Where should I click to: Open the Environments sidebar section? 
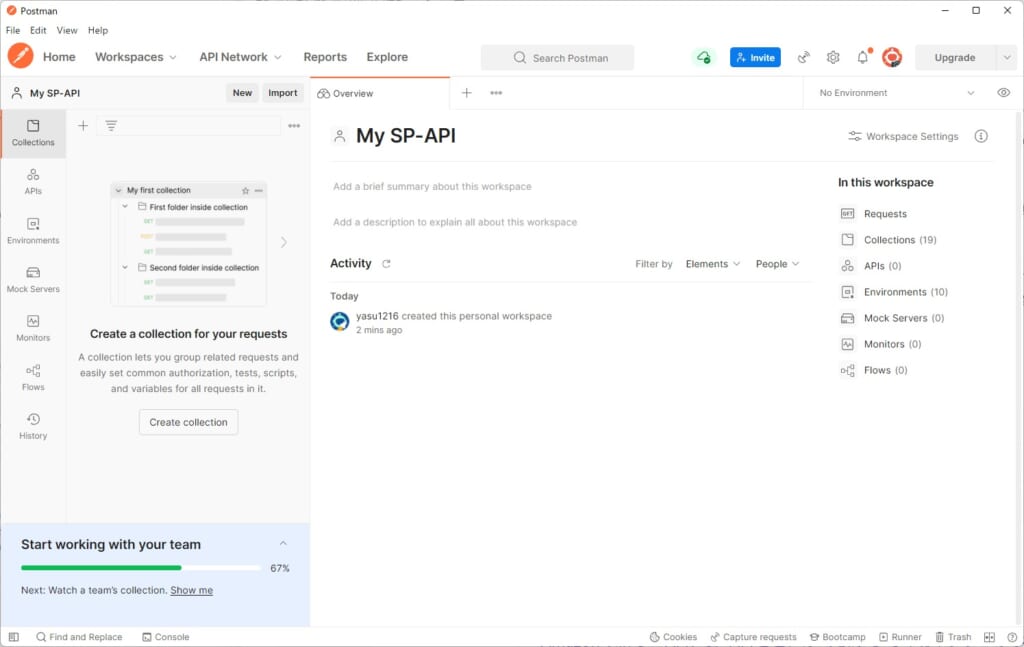pos(33,231)
